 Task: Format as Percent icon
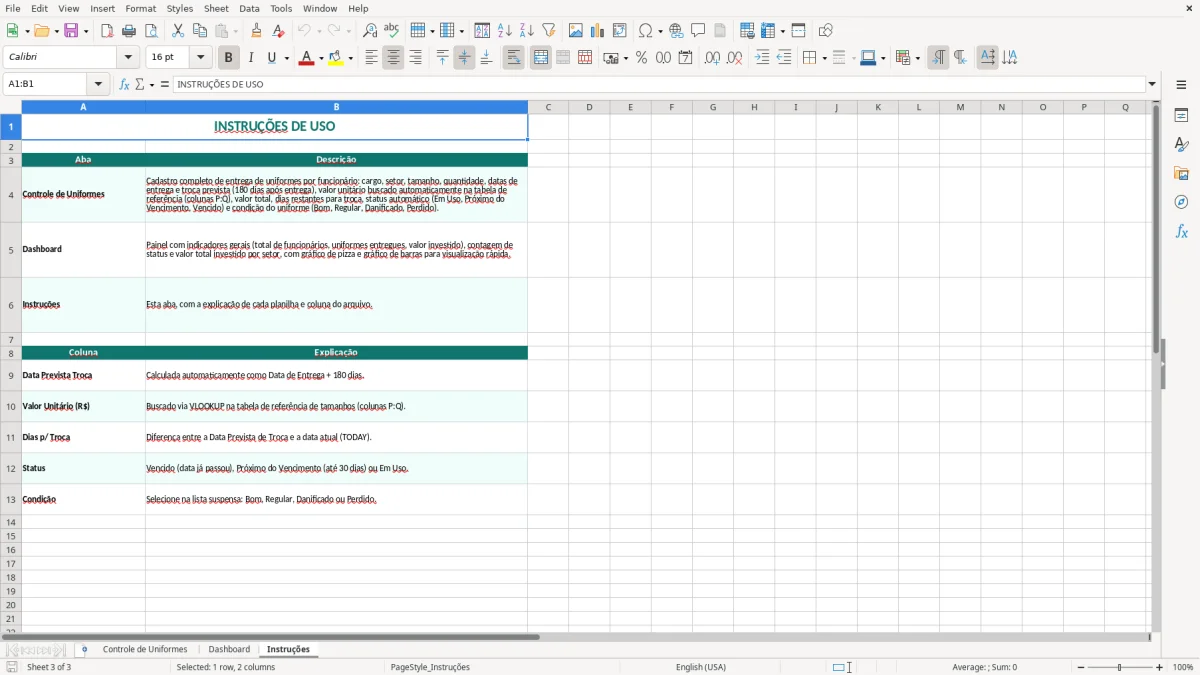click(x=642, y=58)
